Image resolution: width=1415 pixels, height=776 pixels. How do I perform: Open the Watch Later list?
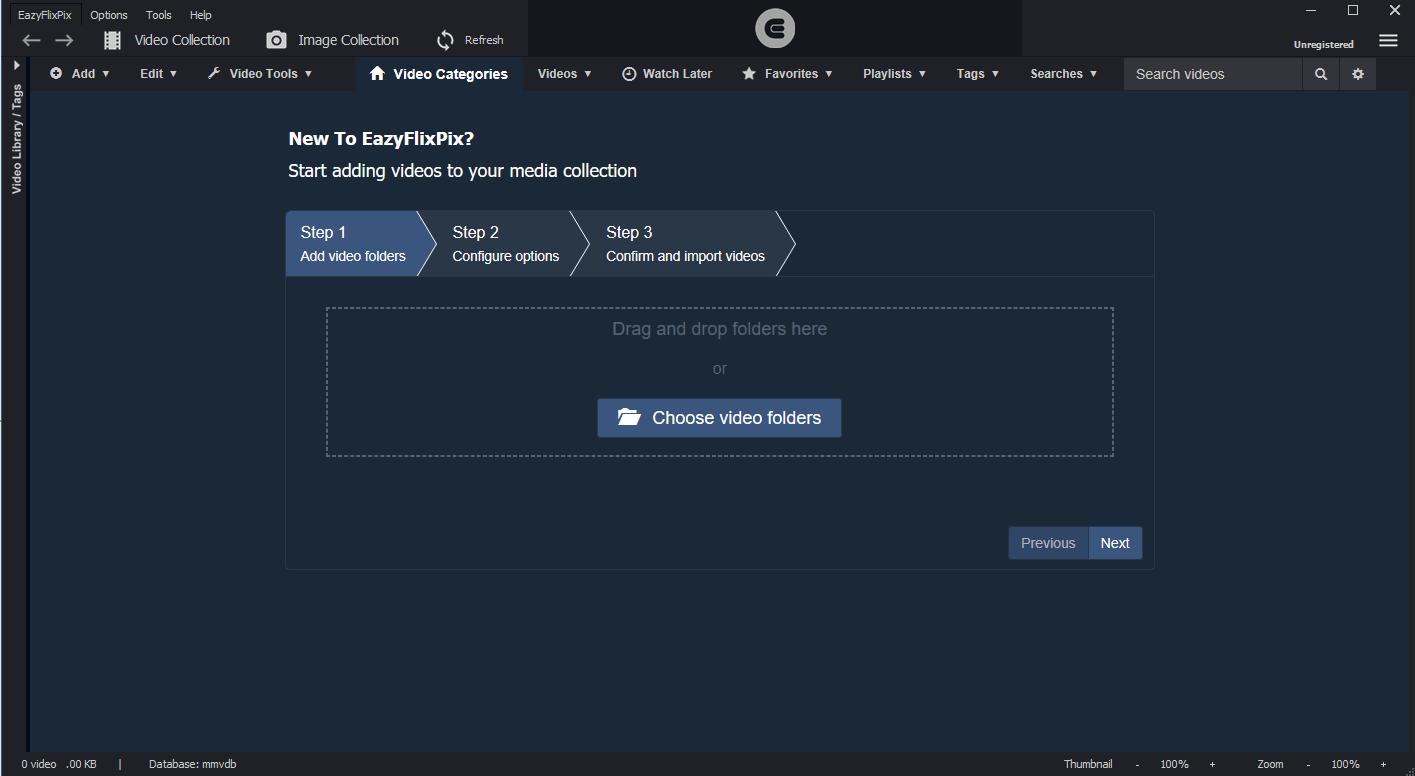click(667, 74)
